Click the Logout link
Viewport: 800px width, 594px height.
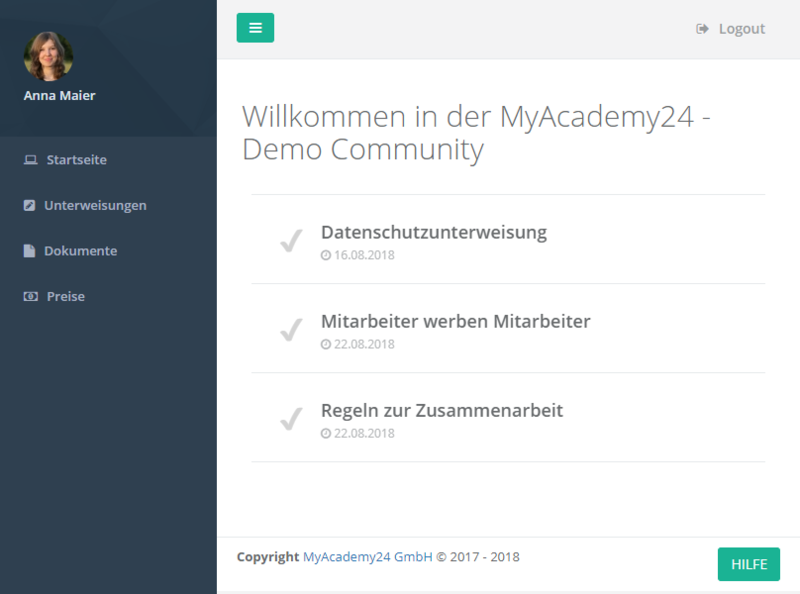point(731,29)
